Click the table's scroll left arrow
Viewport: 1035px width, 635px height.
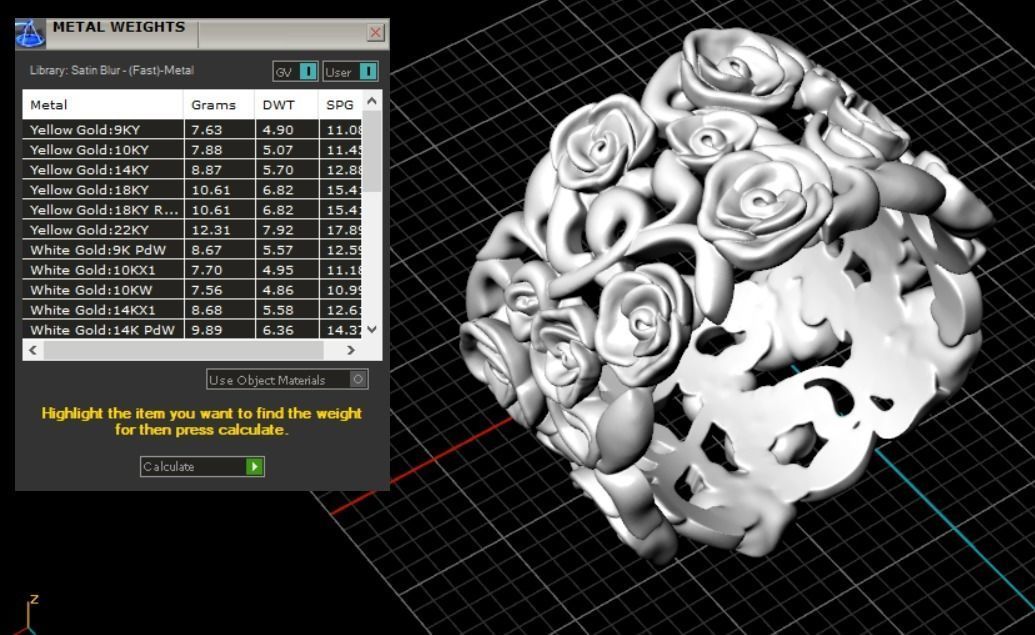33,351
